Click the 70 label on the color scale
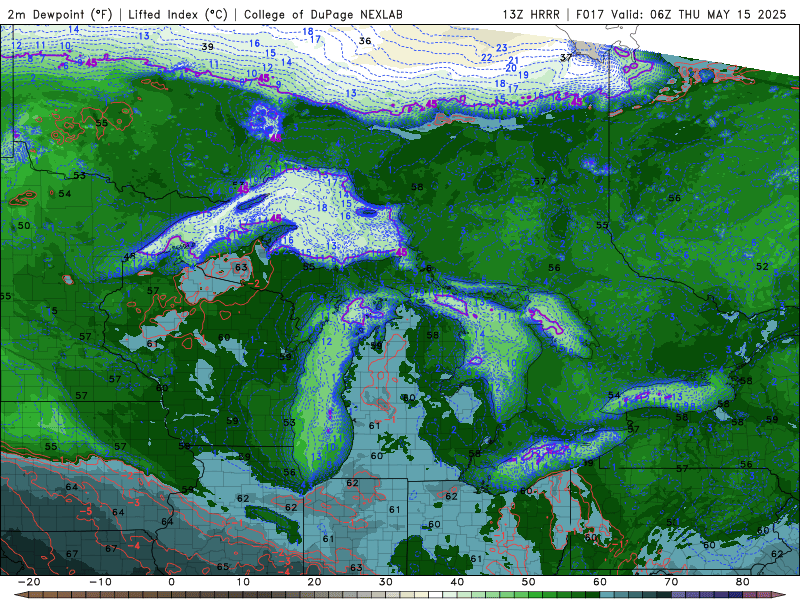This screenshot has height=600, width=800. (x=671, y=582)
